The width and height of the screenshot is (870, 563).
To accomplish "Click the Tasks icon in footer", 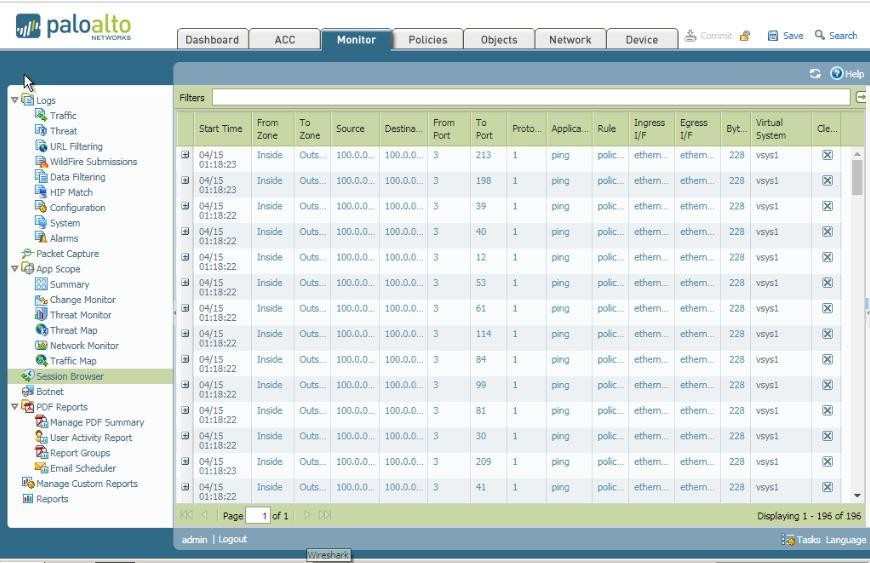I will tap(790, 540).
